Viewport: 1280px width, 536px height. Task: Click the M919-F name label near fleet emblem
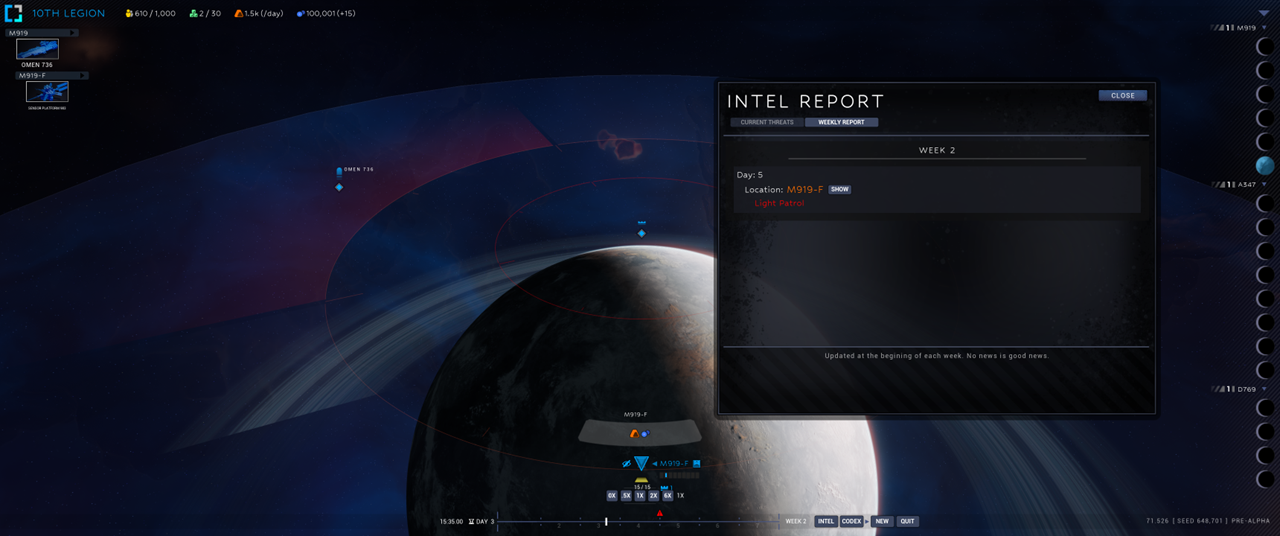pyautogui.click(x=674, y=464)
